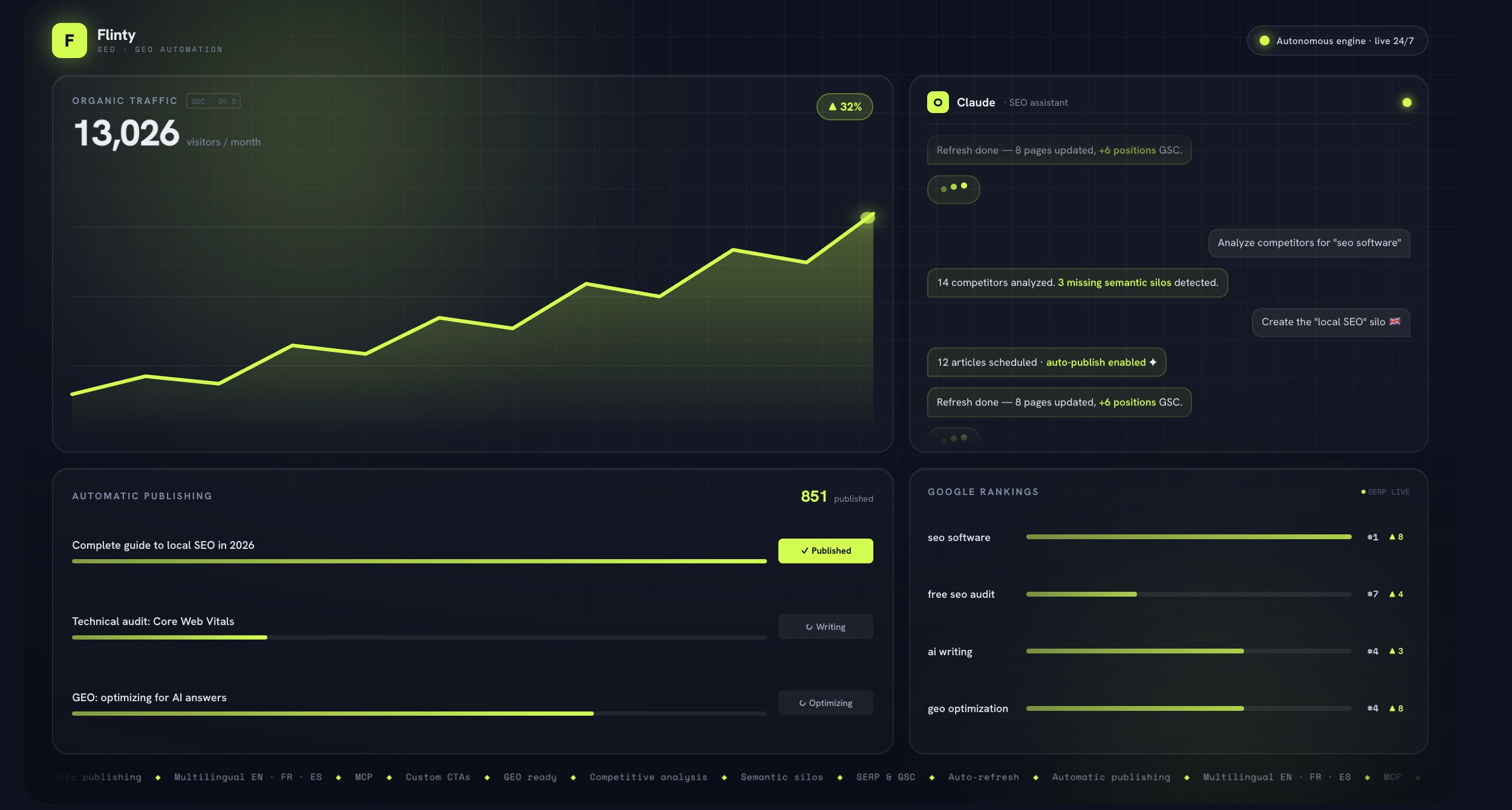Click 'Complete guide to local SEO in 2026' title
The width and height of the screenshot is (1512, 810).
click(x=163, y=545)
